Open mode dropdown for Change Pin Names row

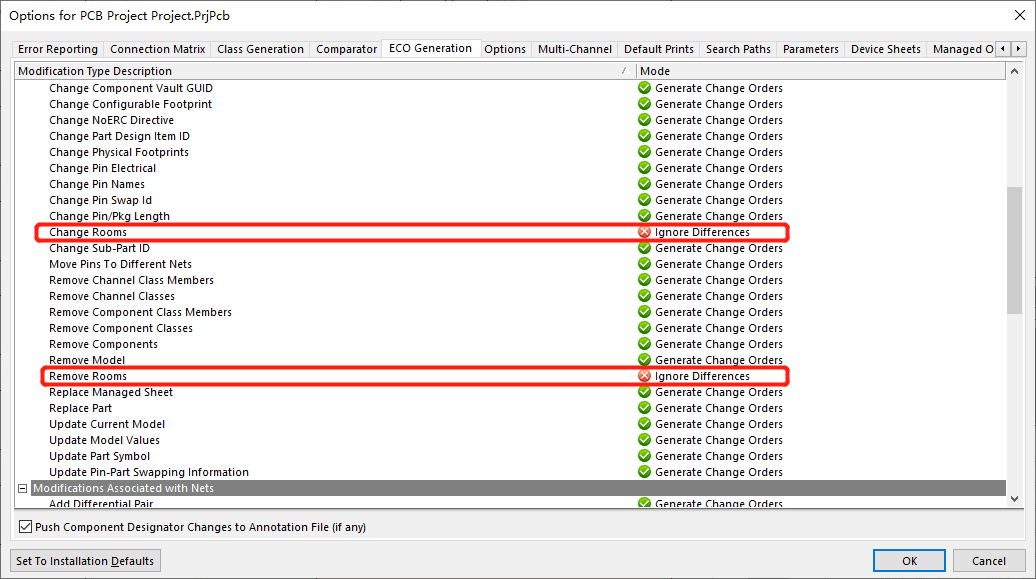(x=719, y=184)
